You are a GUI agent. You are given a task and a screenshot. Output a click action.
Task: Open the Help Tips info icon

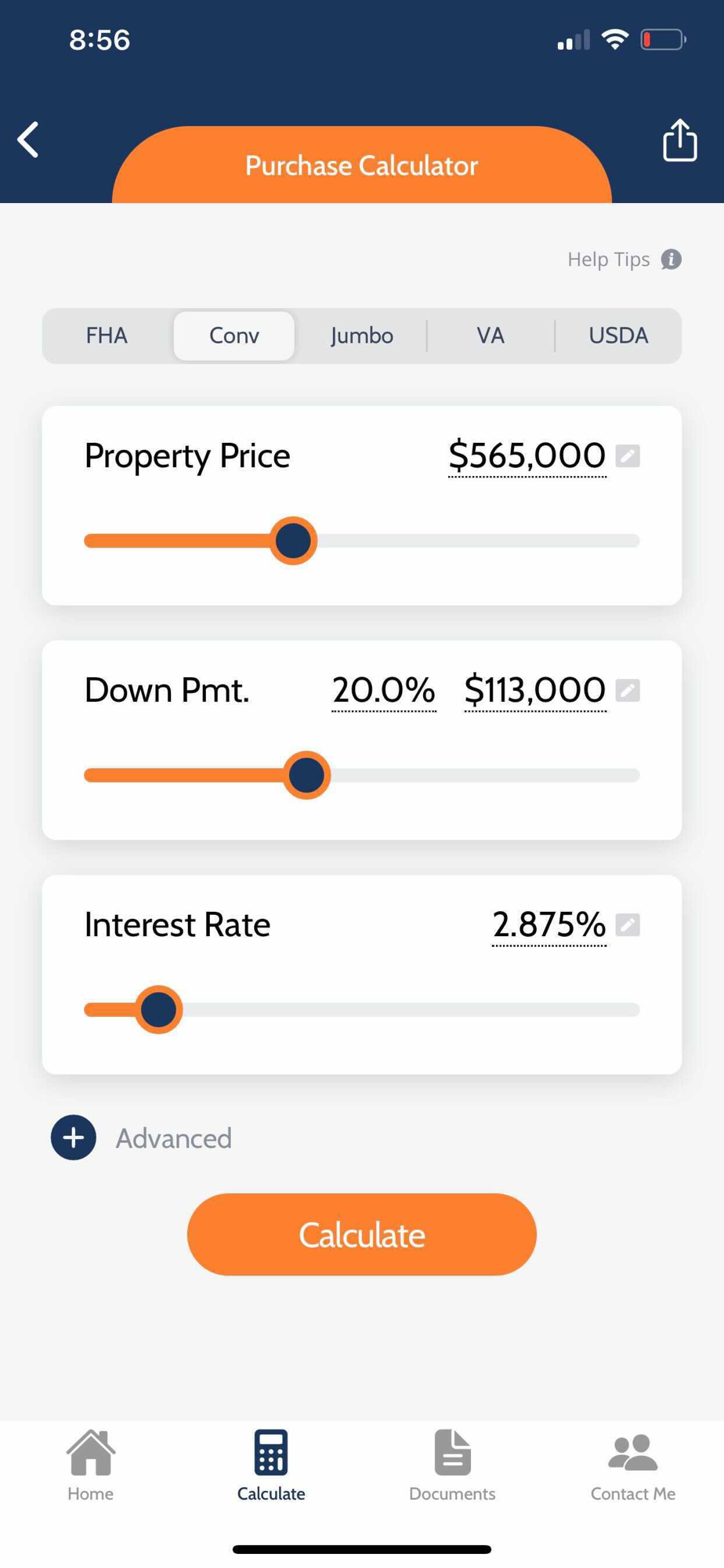(671, 260)
